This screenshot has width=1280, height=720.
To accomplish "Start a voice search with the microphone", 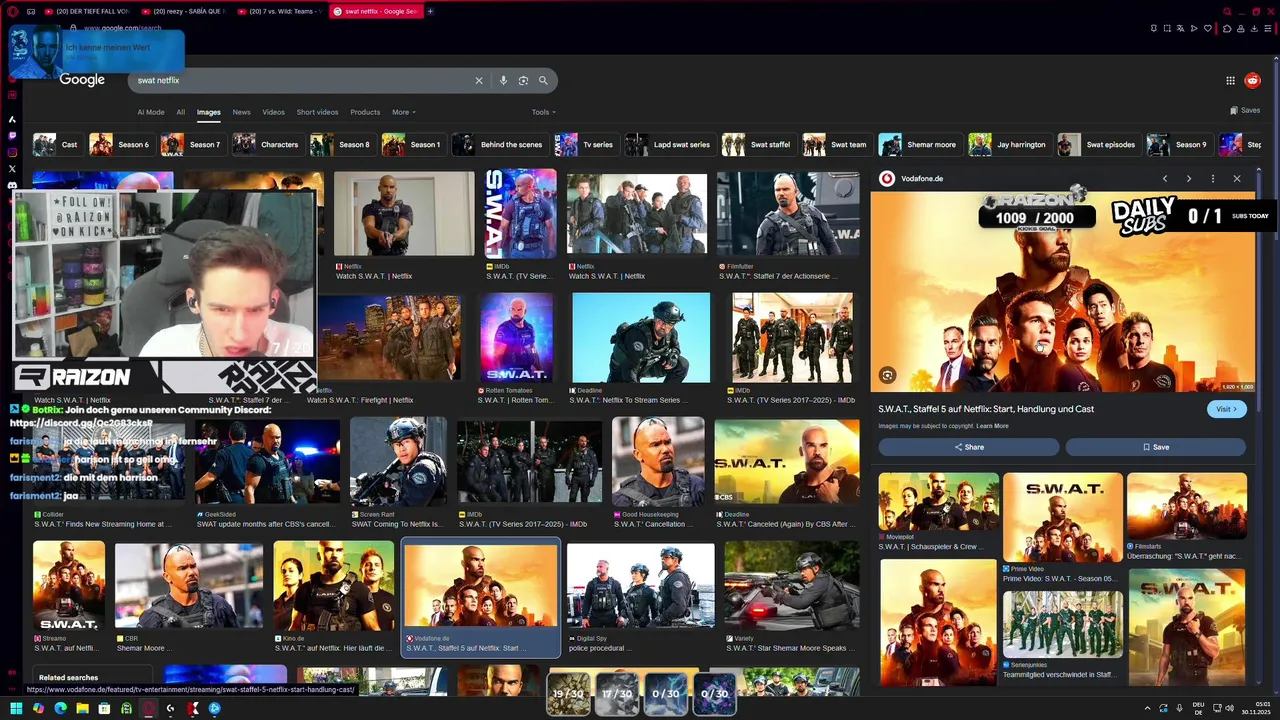I will pyautogui.click(x=503, y=81).
